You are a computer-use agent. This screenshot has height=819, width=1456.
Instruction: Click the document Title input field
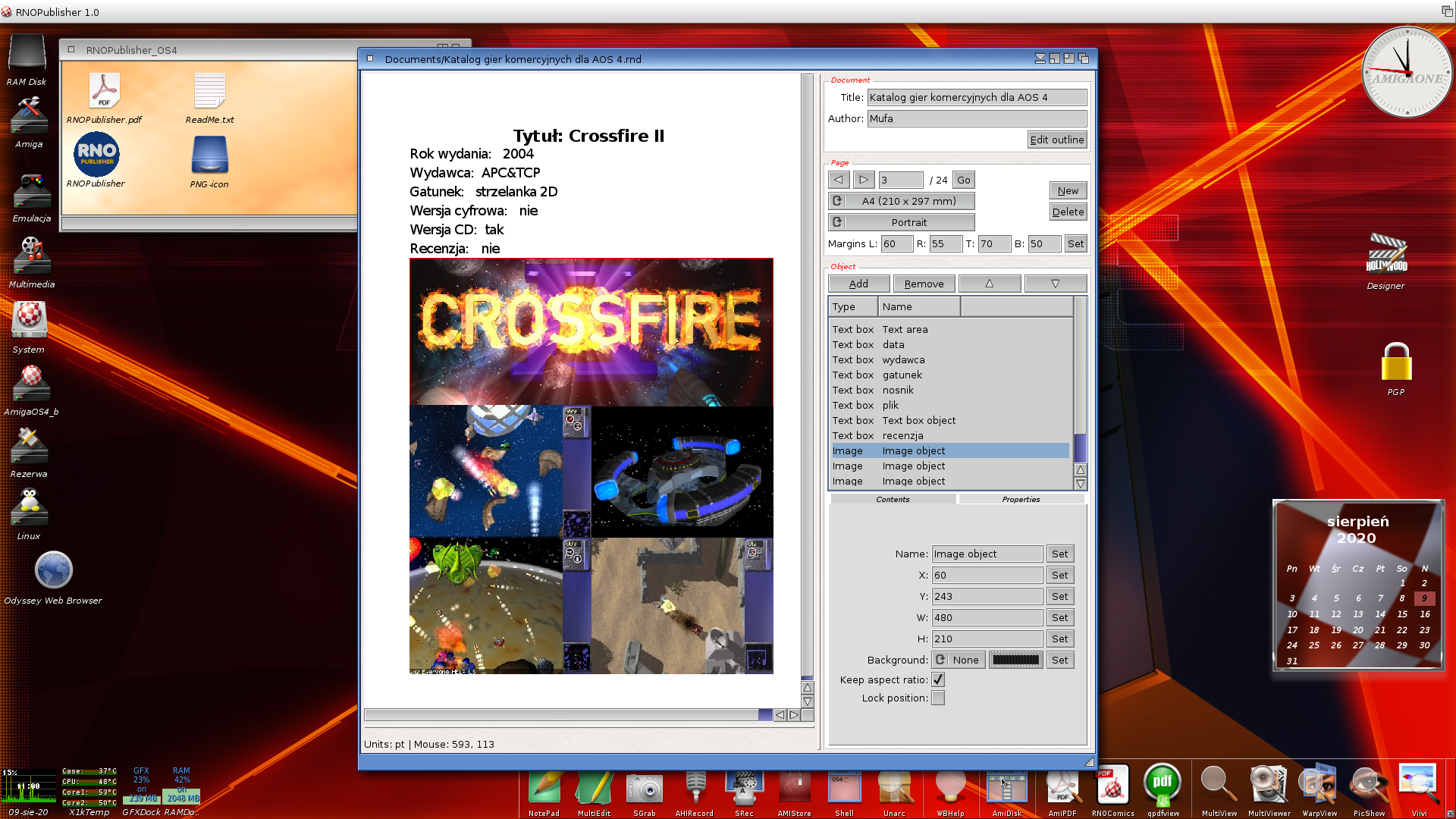(977, 97)
